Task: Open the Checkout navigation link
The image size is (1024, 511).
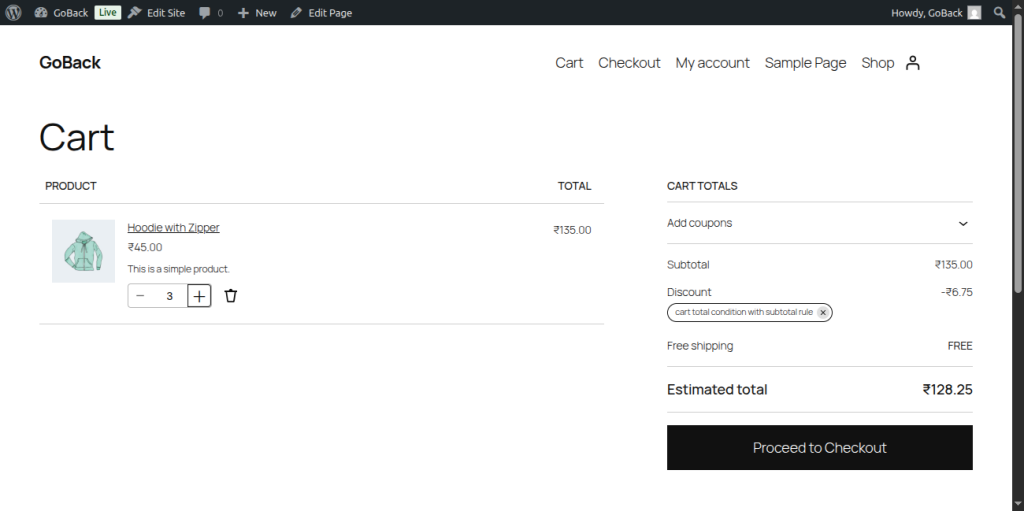Action: click(x=629, y=63)
